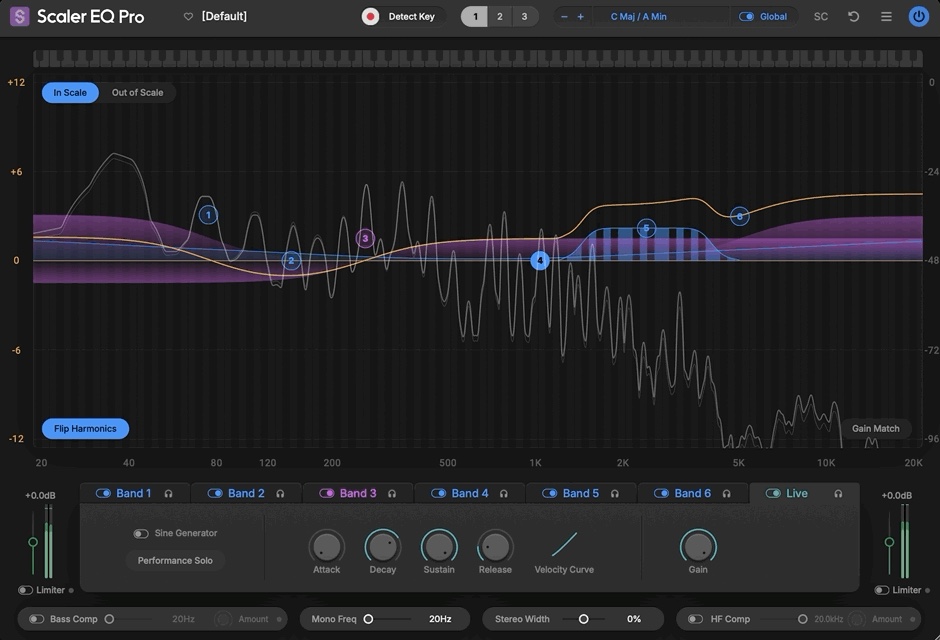The height and width of the screenshot is (640, 940).
Task: Toggle Band 4 on/off switch
Action: coord(438,493)
